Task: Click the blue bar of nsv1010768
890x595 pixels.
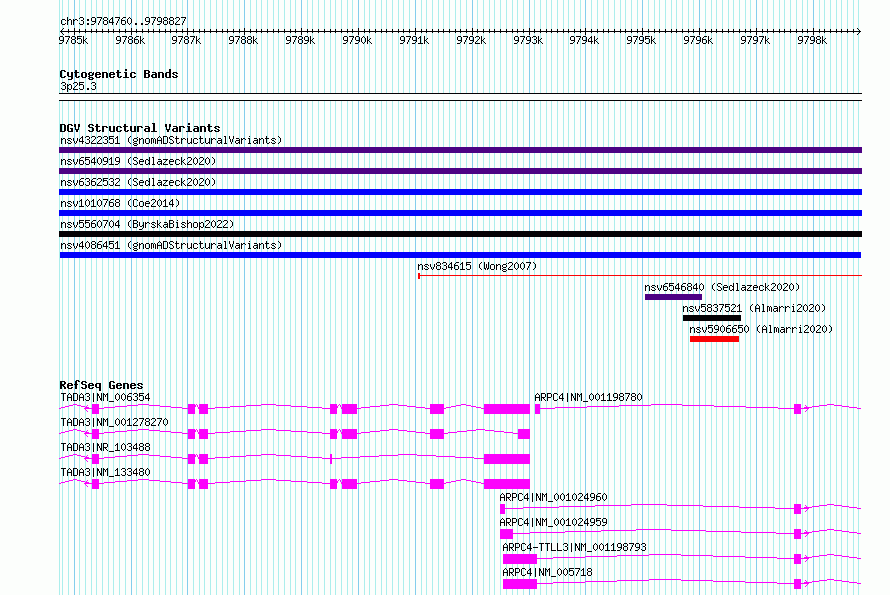Action: 460,213
